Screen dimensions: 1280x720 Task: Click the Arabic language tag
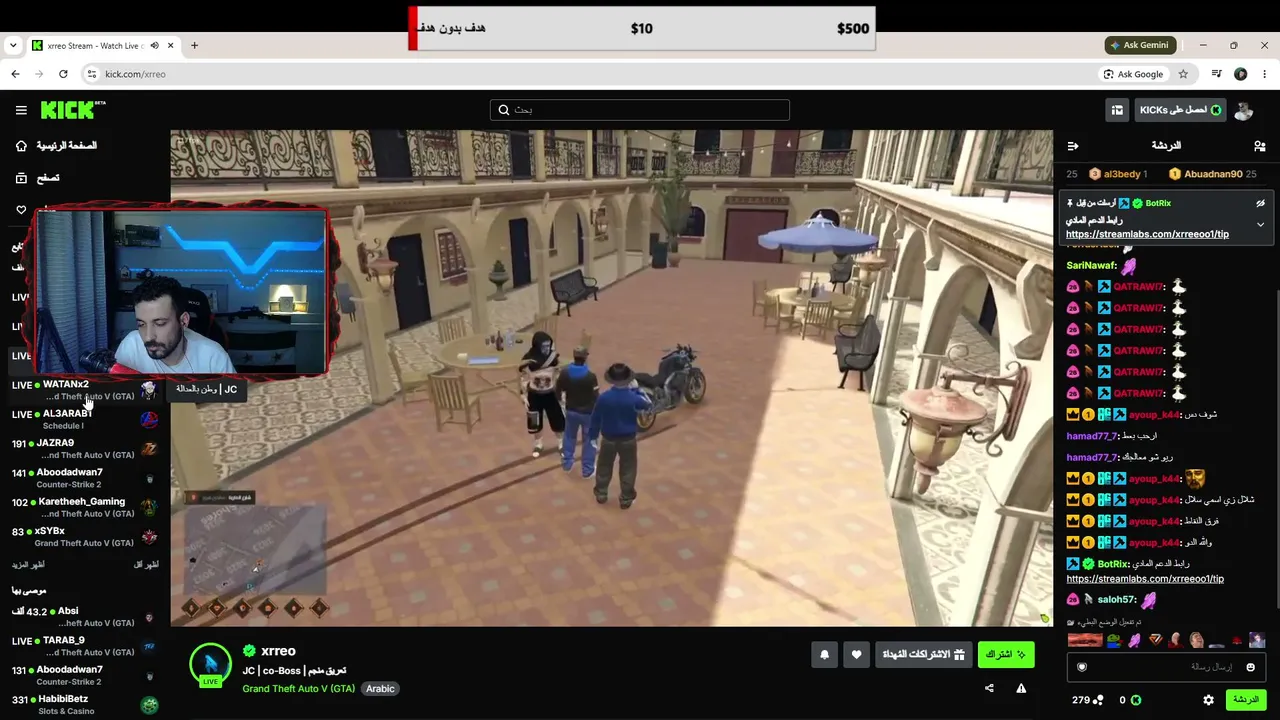[x=380, y=688]
